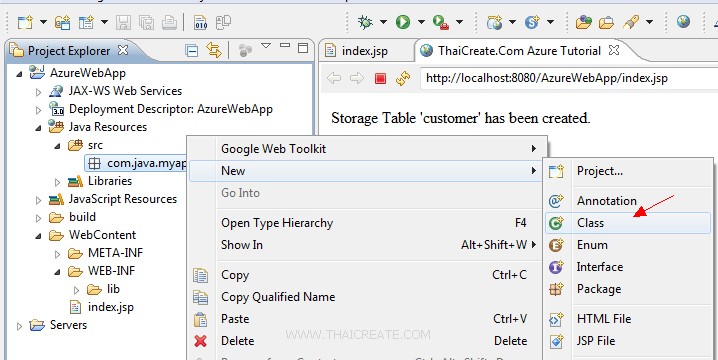
Task: Create a new Interface
Action: click(628, 267)
